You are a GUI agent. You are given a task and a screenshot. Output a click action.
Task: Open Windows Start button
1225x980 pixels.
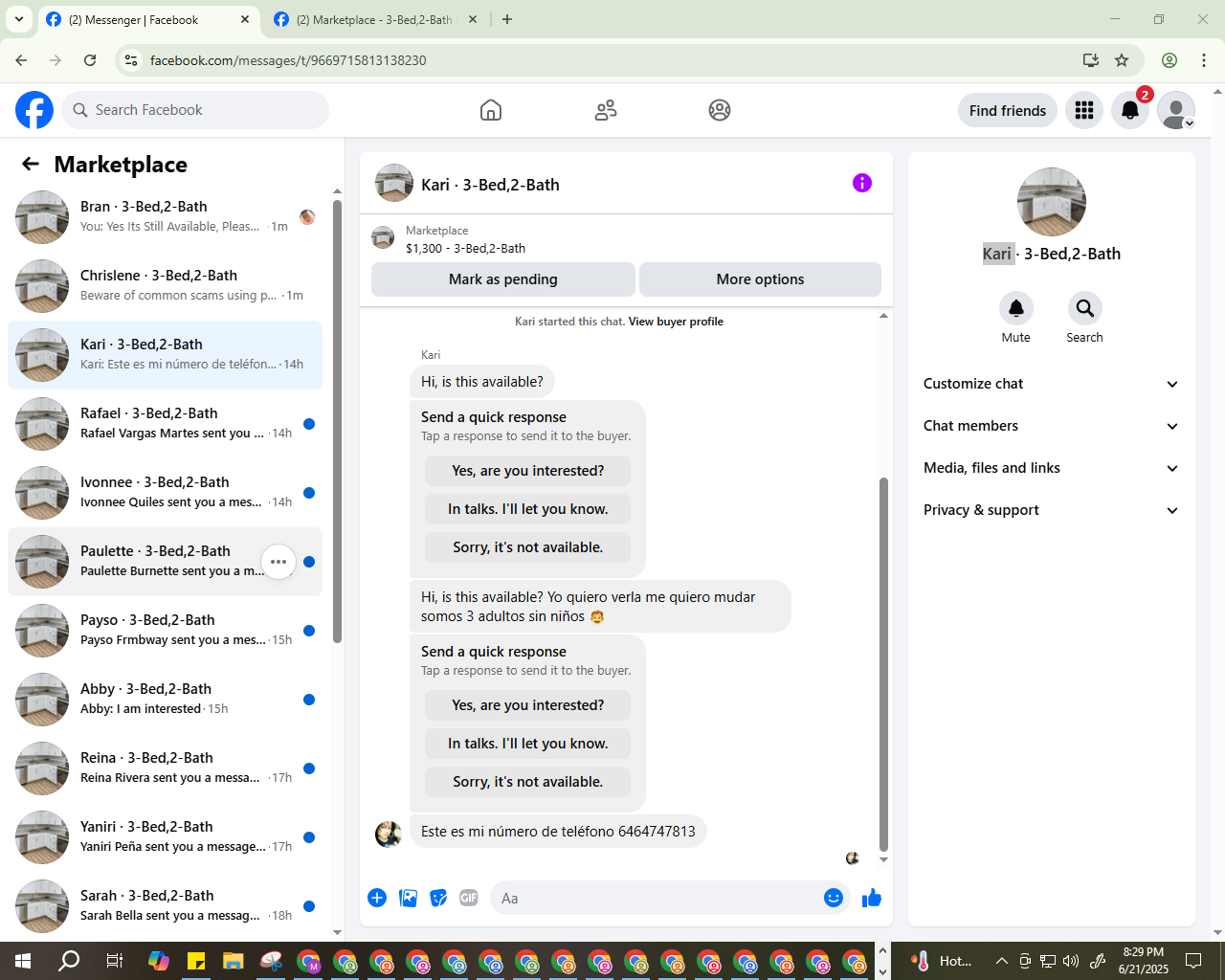pyautogui.click(x=23, y=961)
